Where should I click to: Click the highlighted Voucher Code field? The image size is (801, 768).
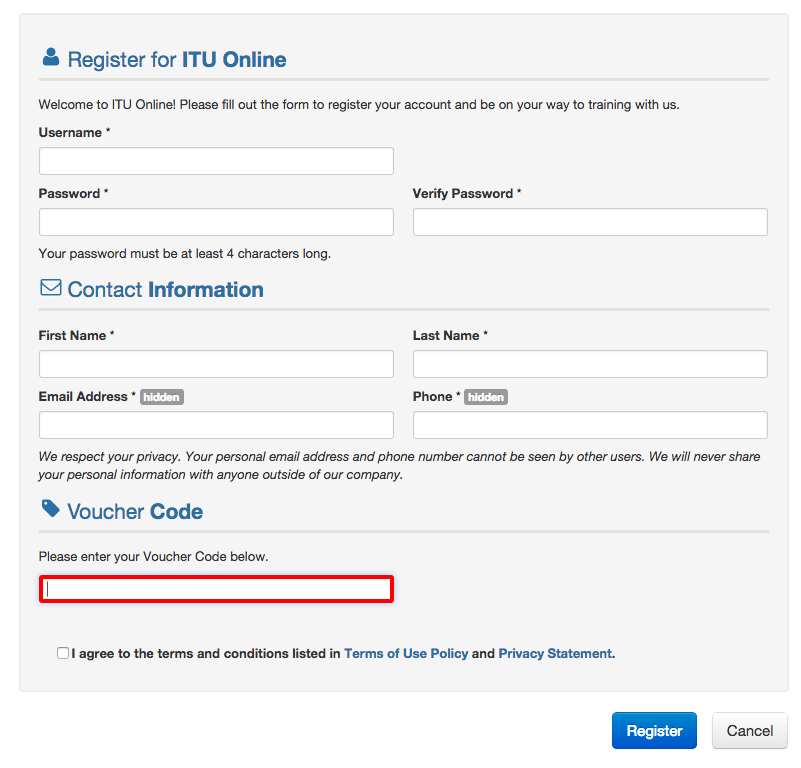pyautogui.click(x=216, y=589)
